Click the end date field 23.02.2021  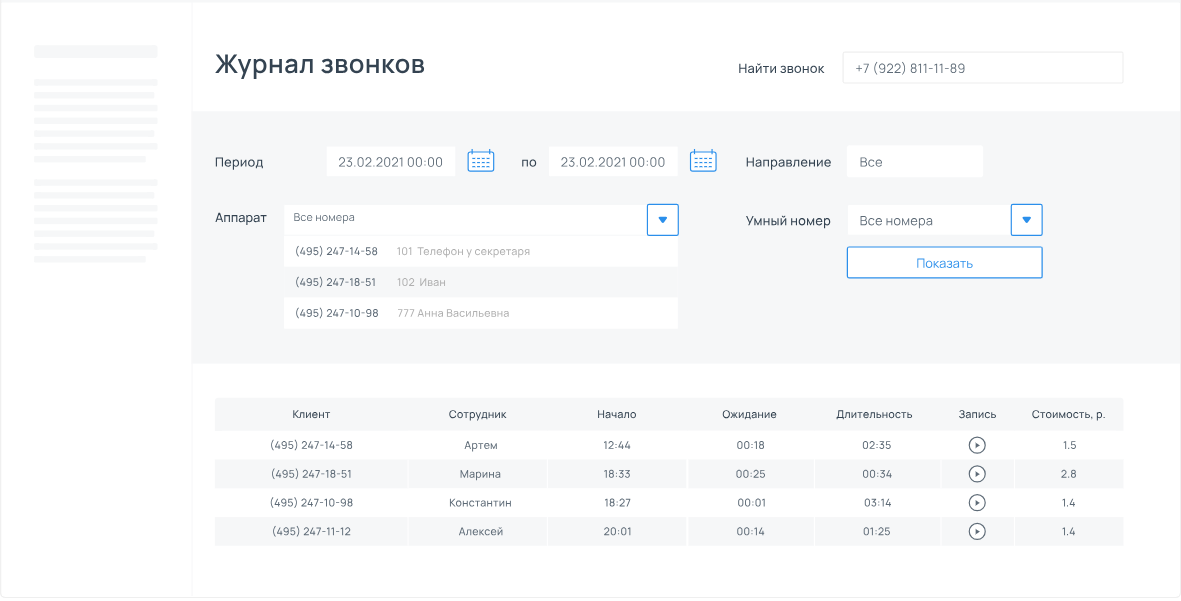point(613,160)
